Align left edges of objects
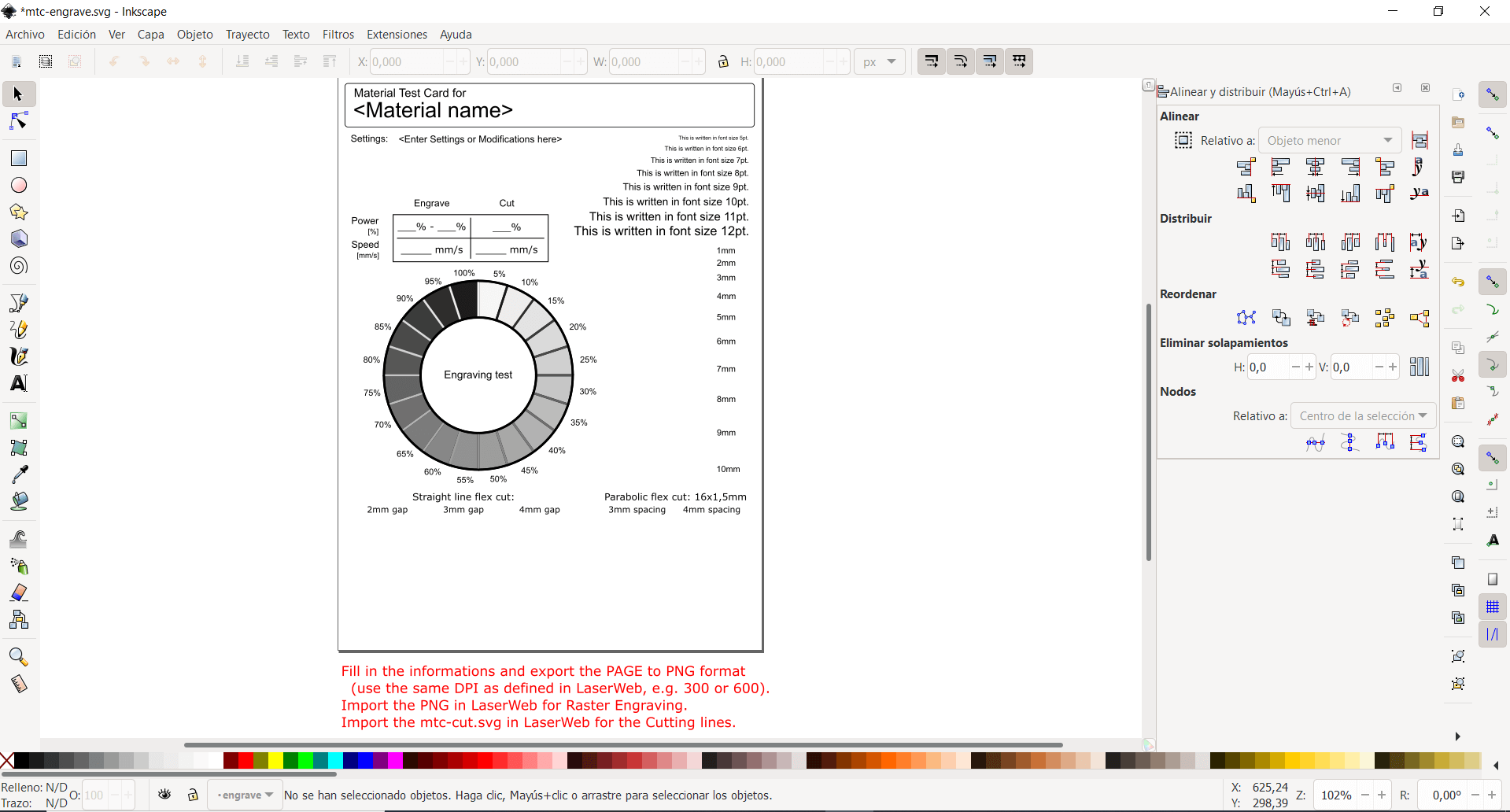 coord(1281,167)
